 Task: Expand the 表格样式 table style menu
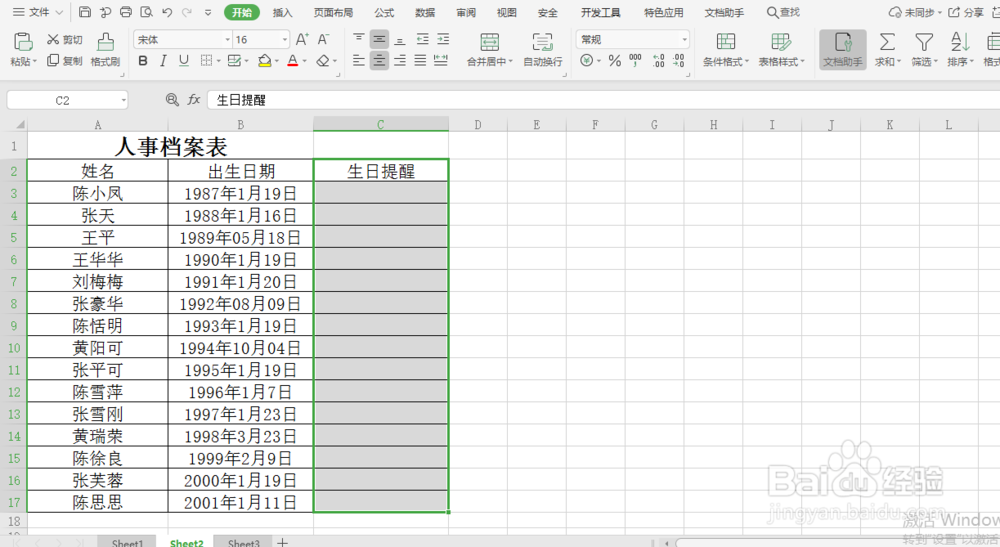pyautogui.click(x=781, y=62)
